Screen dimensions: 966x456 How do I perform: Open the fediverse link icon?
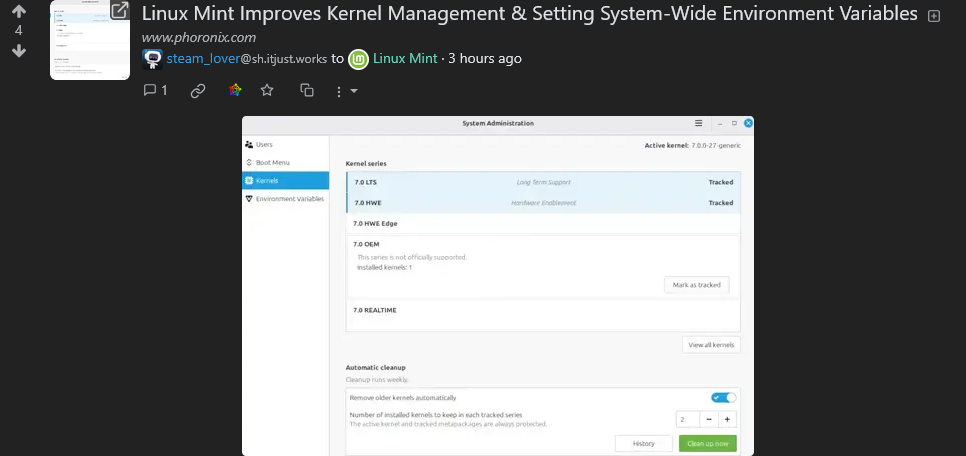pyautogui.click(x=235, y=91)
